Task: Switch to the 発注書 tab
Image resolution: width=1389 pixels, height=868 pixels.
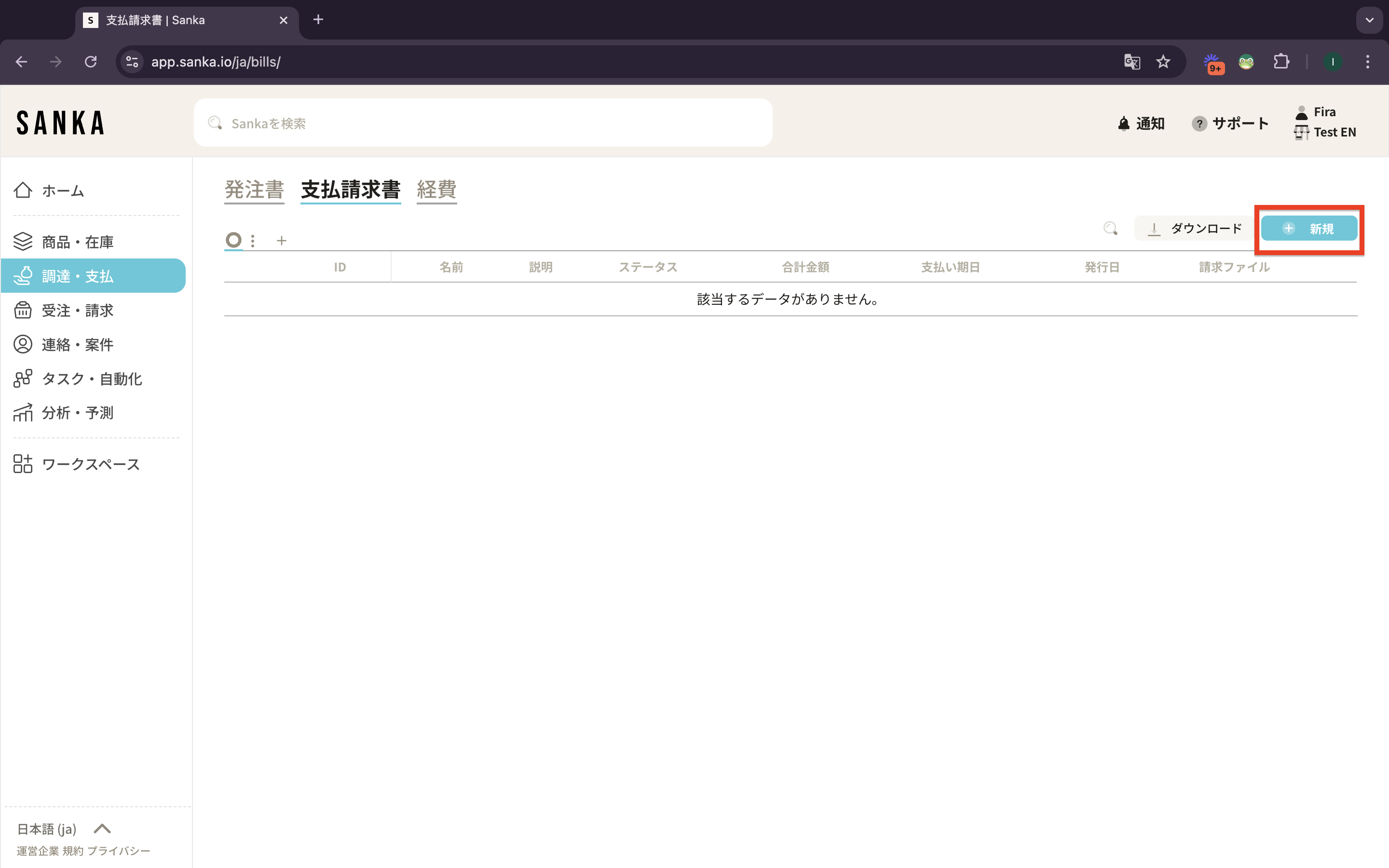Action: point(254,190)
